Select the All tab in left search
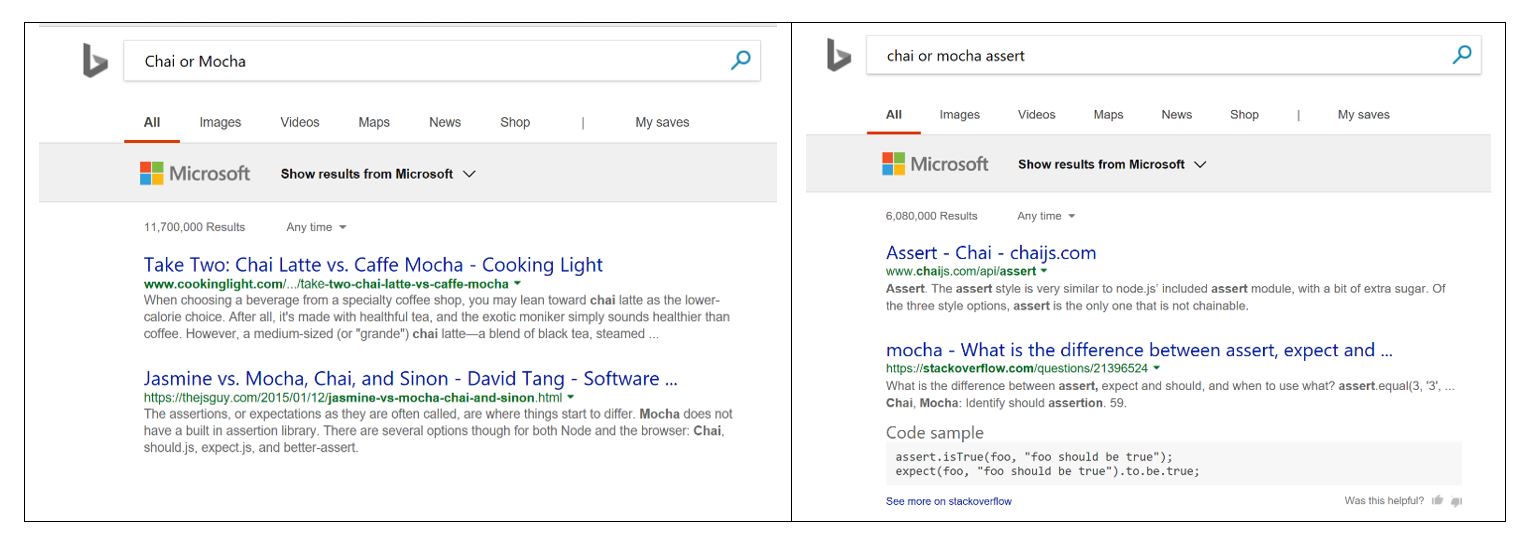 [x=152, y=122]
